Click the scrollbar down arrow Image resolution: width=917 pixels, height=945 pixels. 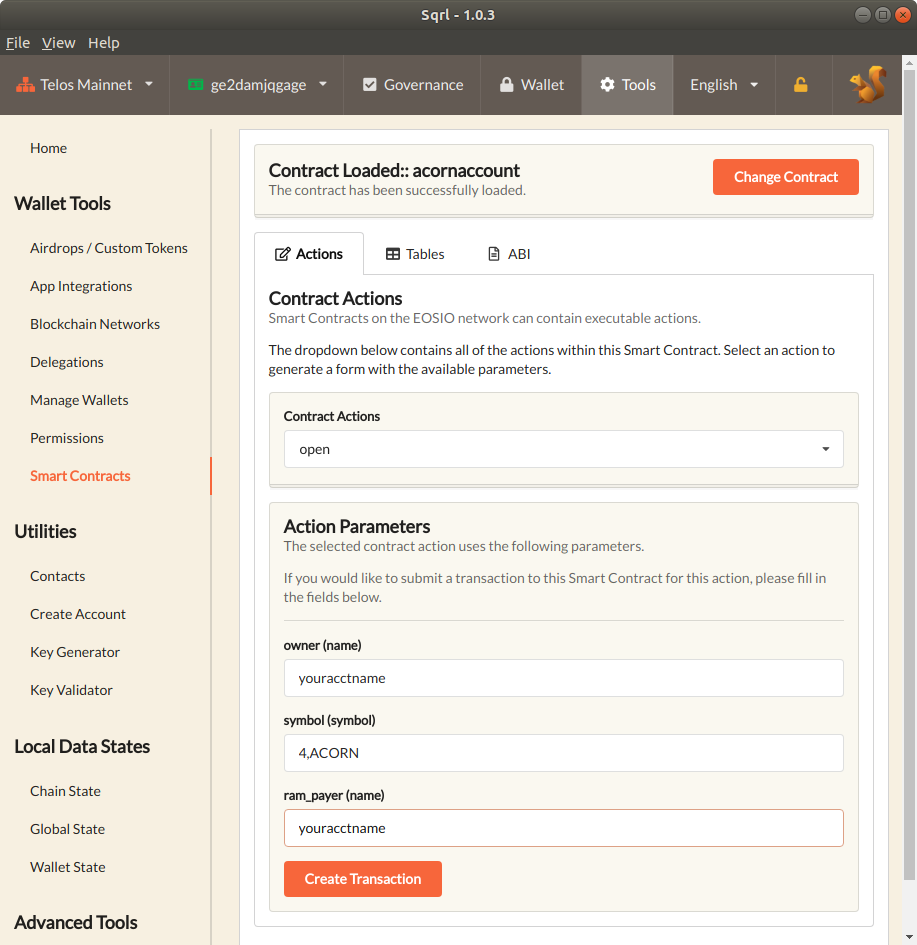(909, 937)
